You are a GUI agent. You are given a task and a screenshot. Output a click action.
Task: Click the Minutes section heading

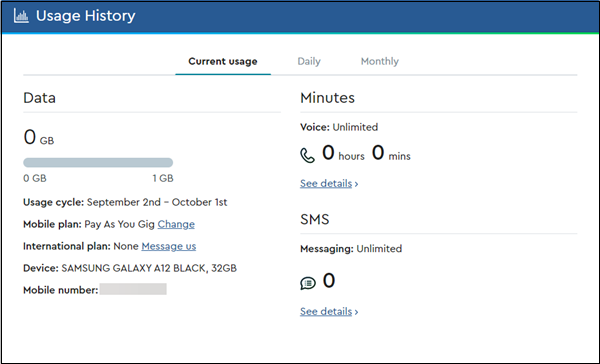click(x=328, y=98)
